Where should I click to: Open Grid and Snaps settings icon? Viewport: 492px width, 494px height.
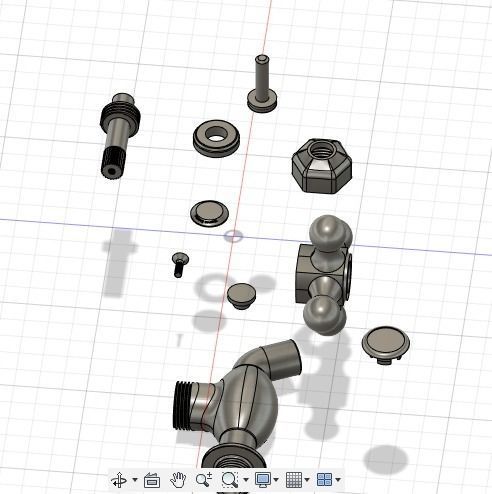[294, 480]
